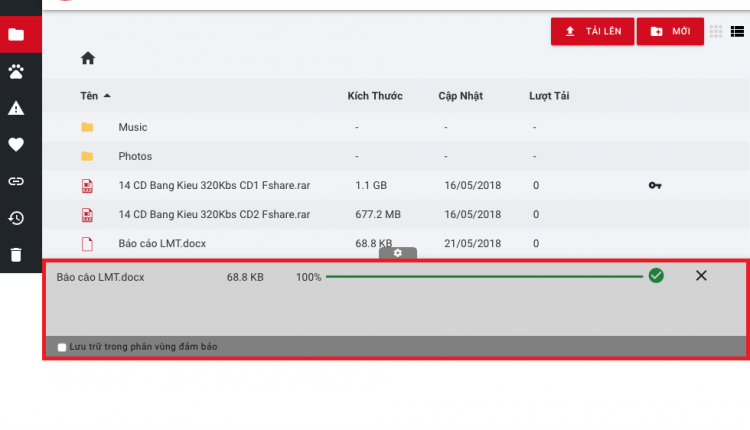Open the warning triangle sidebar icon

tap(16, 108)
